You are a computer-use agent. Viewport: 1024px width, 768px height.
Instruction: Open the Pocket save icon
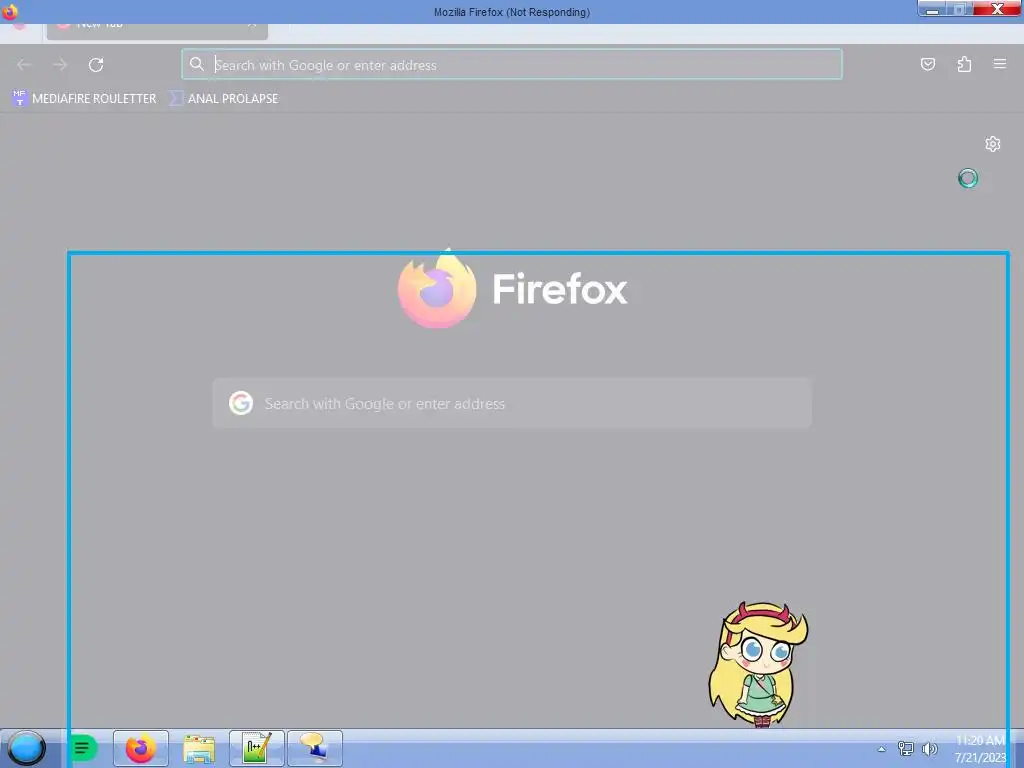tap(927, 64)
